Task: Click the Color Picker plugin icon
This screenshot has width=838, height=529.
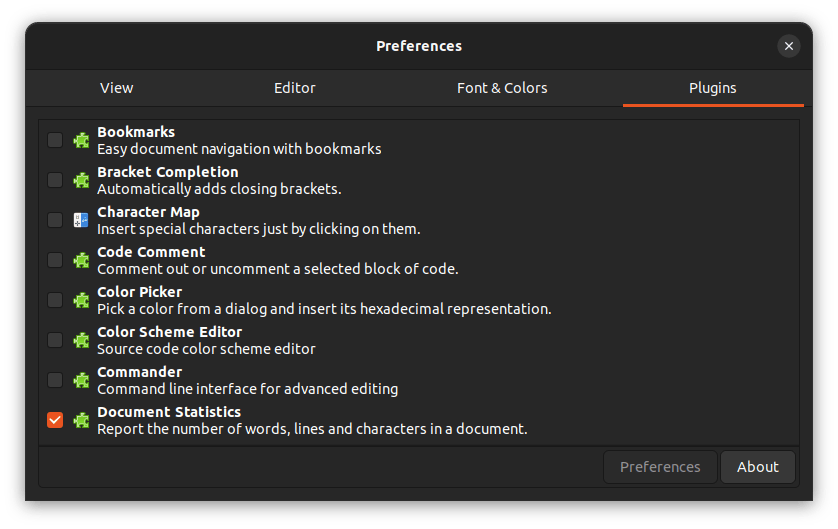Action: point(81,300)
